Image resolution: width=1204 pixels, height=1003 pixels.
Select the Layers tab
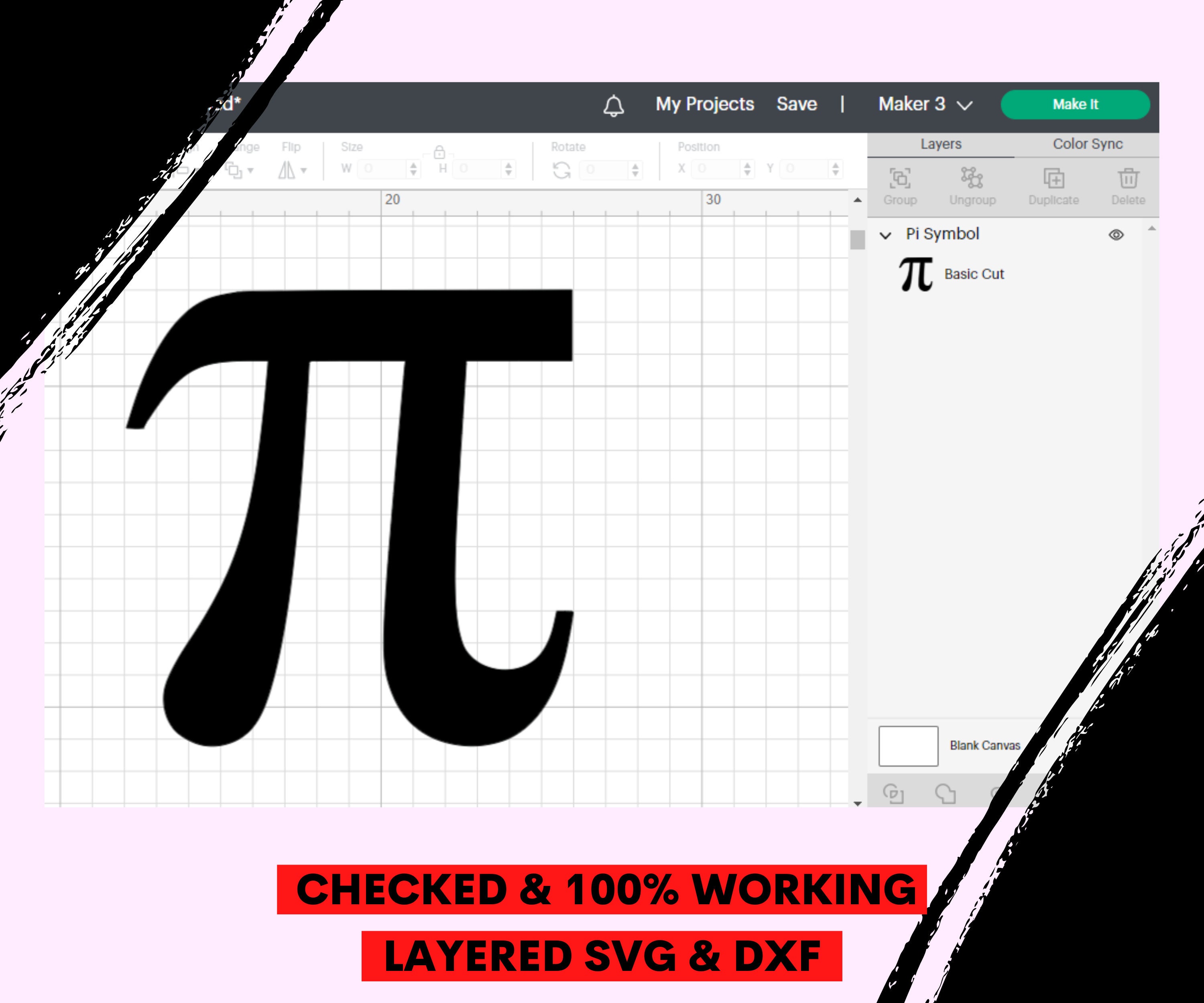941,144
